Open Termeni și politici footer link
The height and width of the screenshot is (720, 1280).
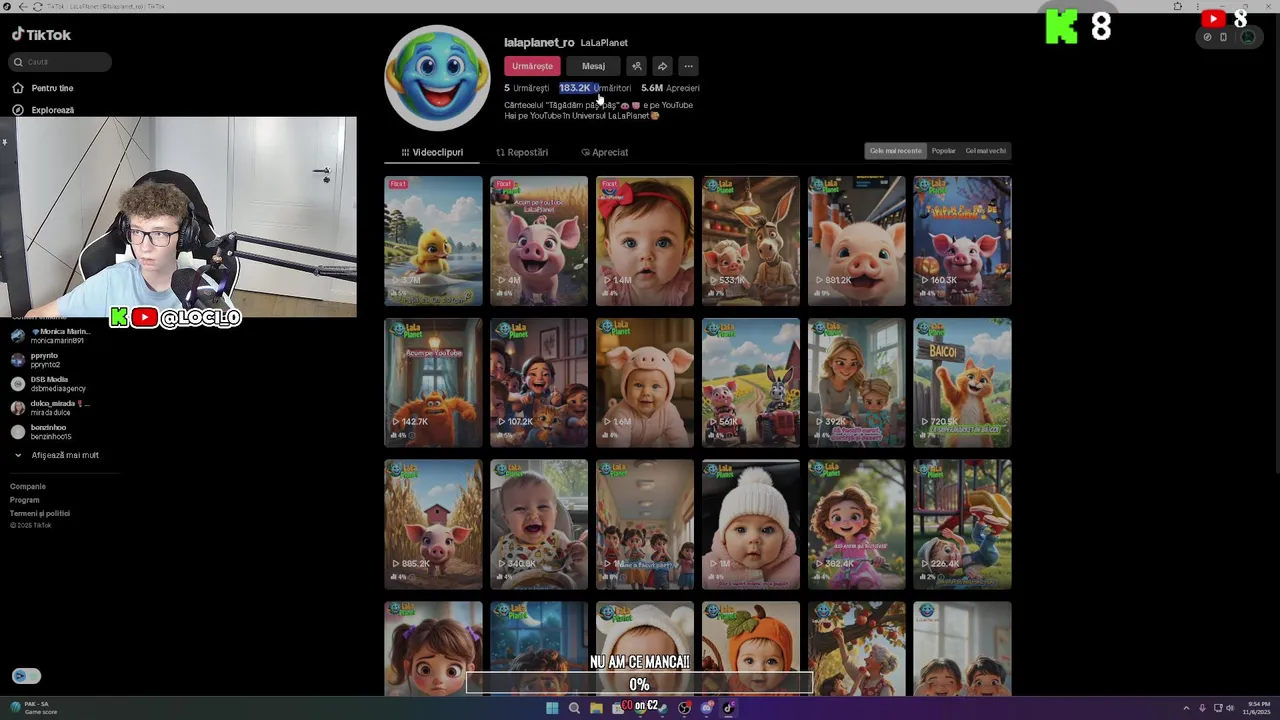(40, 513)
